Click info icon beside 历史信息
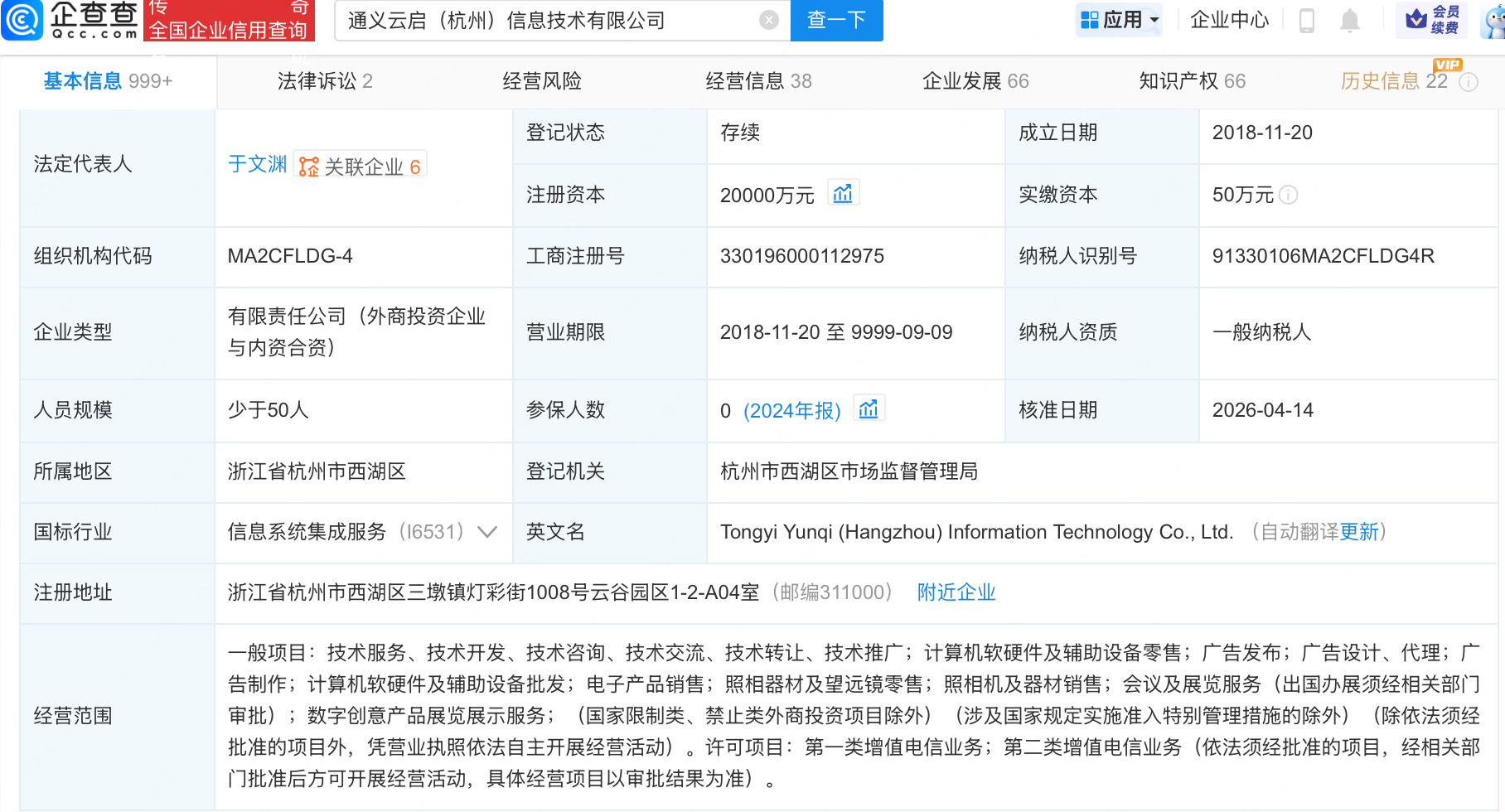The image size is (1505, 812). (x=1470, y=81)
